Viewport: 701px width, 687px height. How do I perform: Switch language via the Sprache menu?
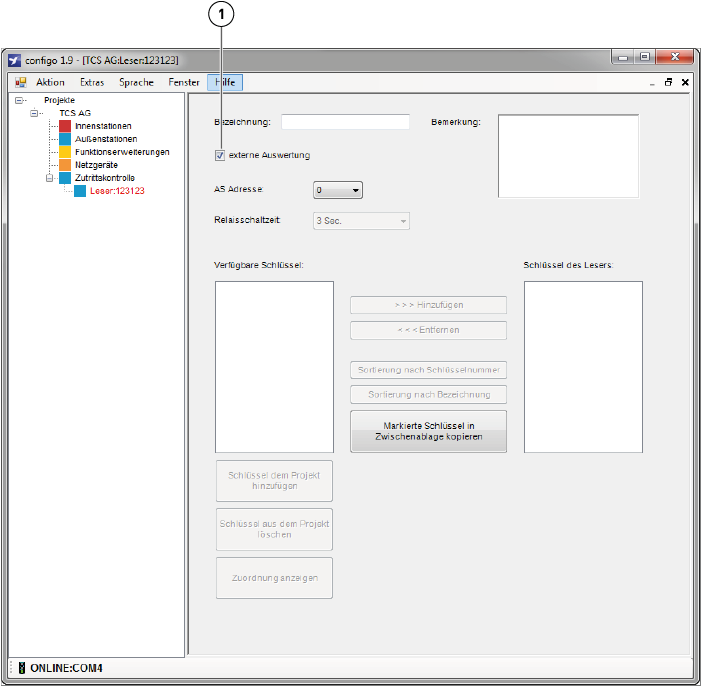(137, 83)
